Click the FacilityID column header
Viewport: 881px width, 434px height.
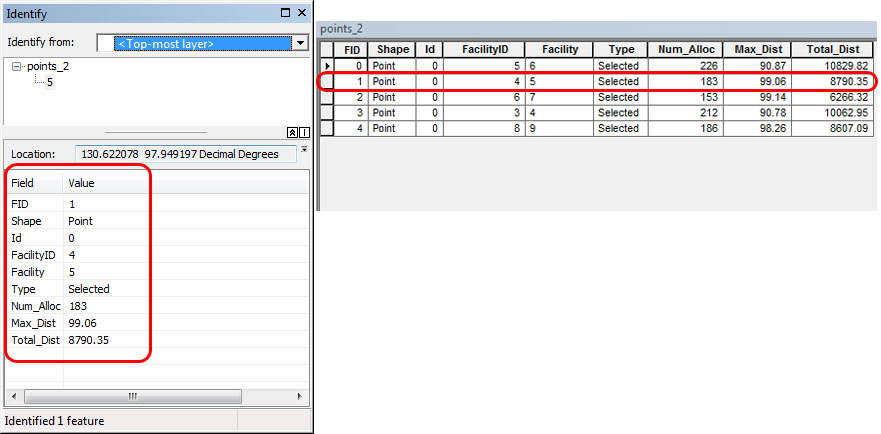tap(484, 49)
